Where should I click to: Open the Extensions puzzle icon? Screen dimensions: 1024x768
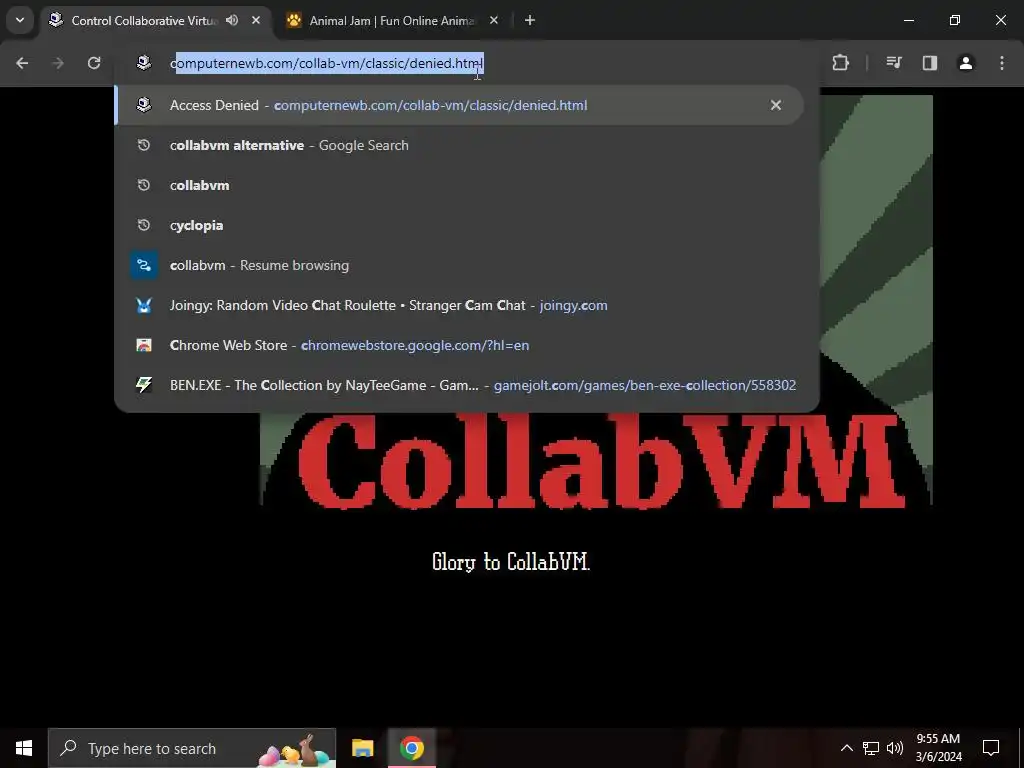[x=840, y=63]
